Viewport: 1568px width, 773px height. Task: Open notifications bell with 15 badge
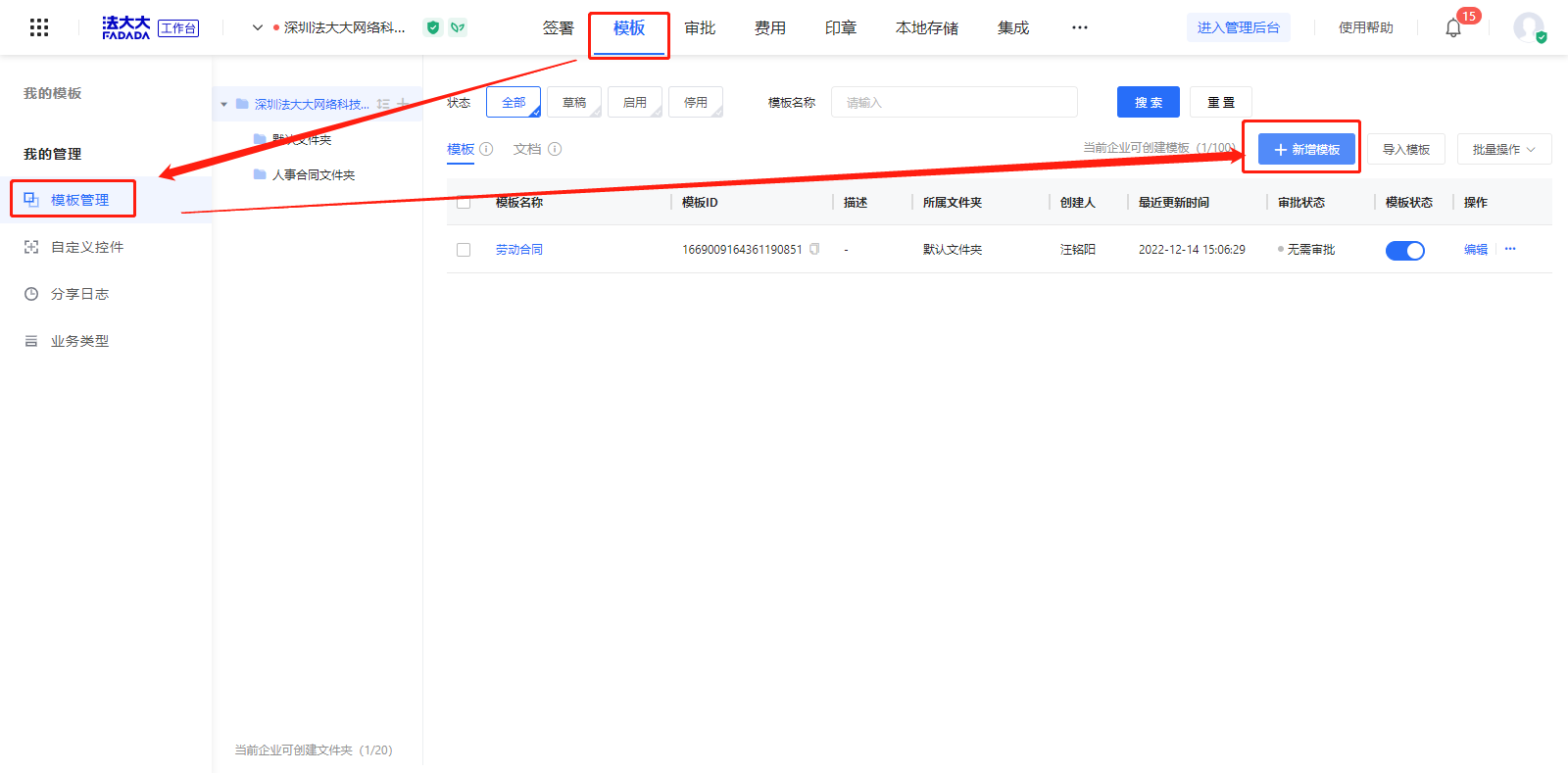click(1453, 27)
